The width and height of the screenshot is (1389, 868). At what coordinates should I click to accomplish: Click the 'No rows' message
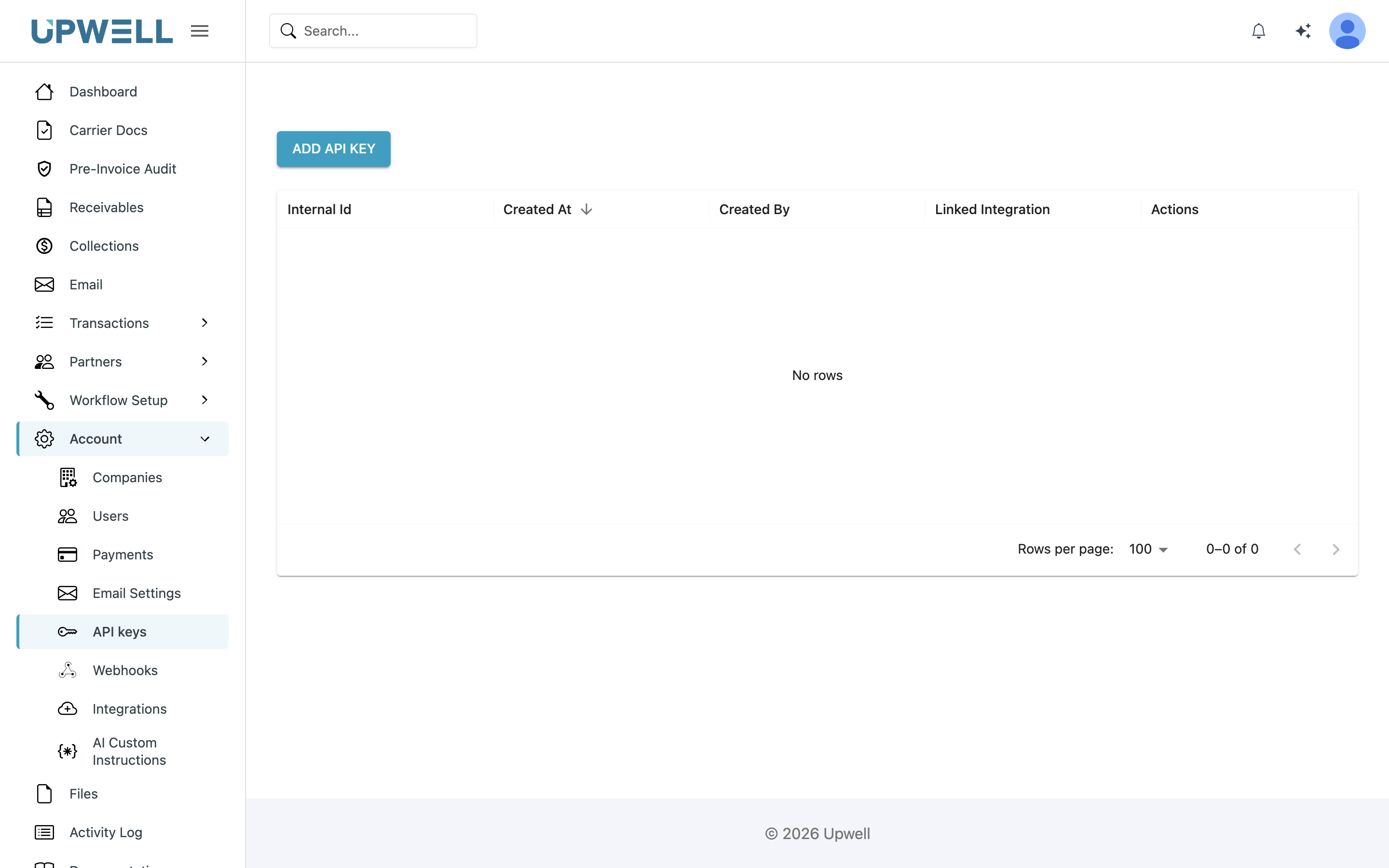(x=817, y=376)
